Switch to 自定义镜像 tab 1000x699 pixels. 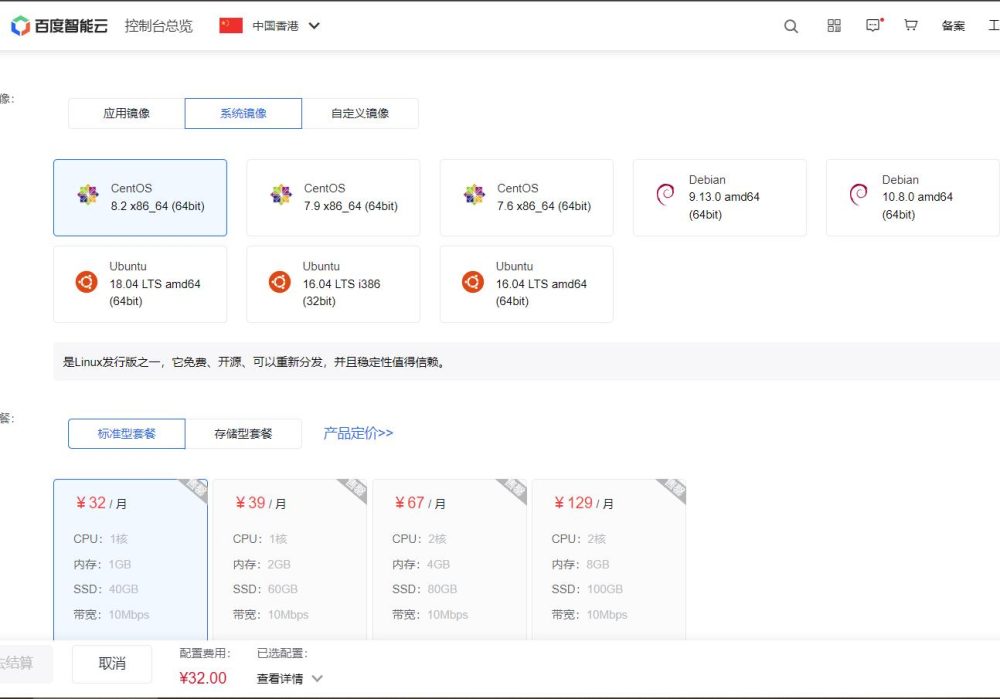360,114
